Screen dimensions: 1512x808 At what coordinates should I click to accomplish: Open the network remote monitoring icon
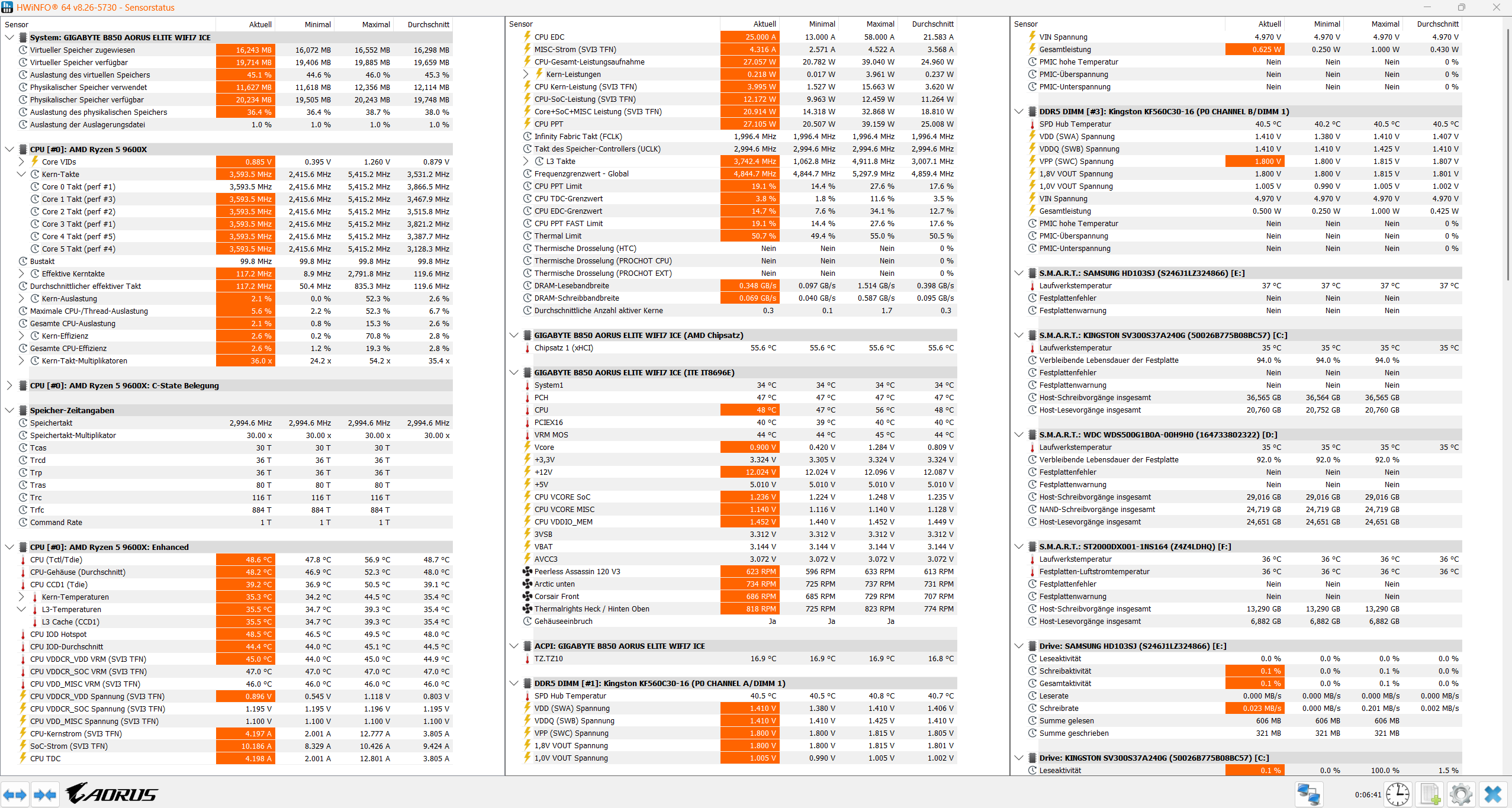pyautogui.click(x=1308, y=794)
